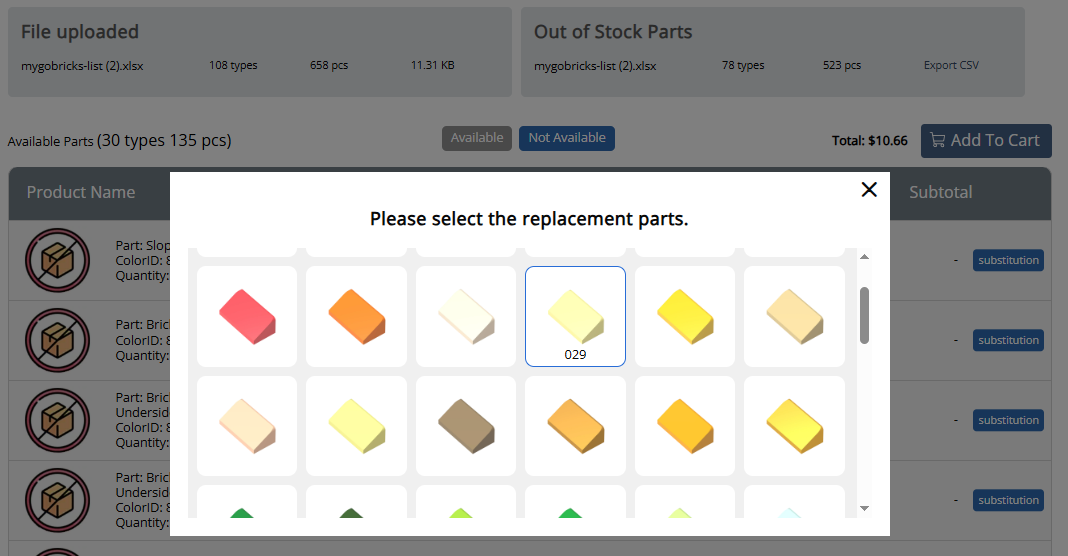
Task: Click the first out-of-stock box icon
Action: click(x=57, y=261)
